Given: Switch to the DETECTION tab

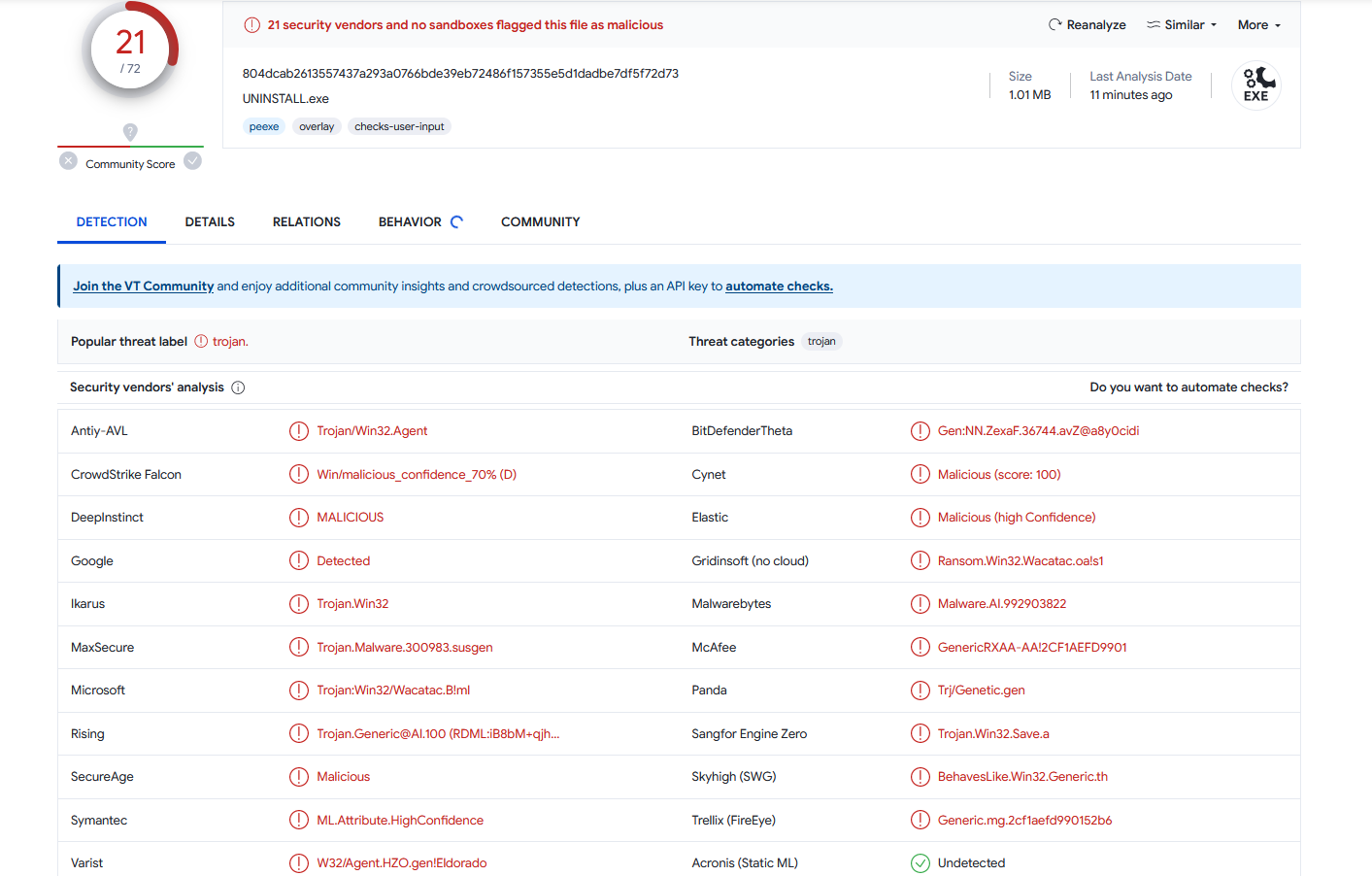Looking at the screenshot, I should (112, 222).
